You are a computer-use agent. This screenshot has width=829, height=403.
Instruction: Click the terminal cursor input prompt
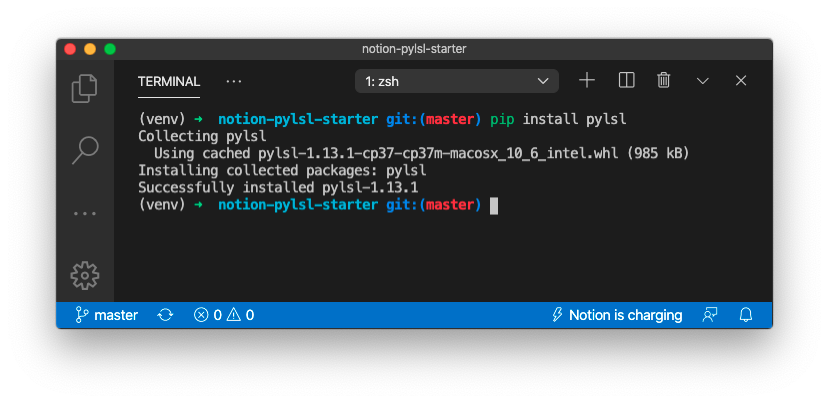pyautogui.click(x=494, y=206)
